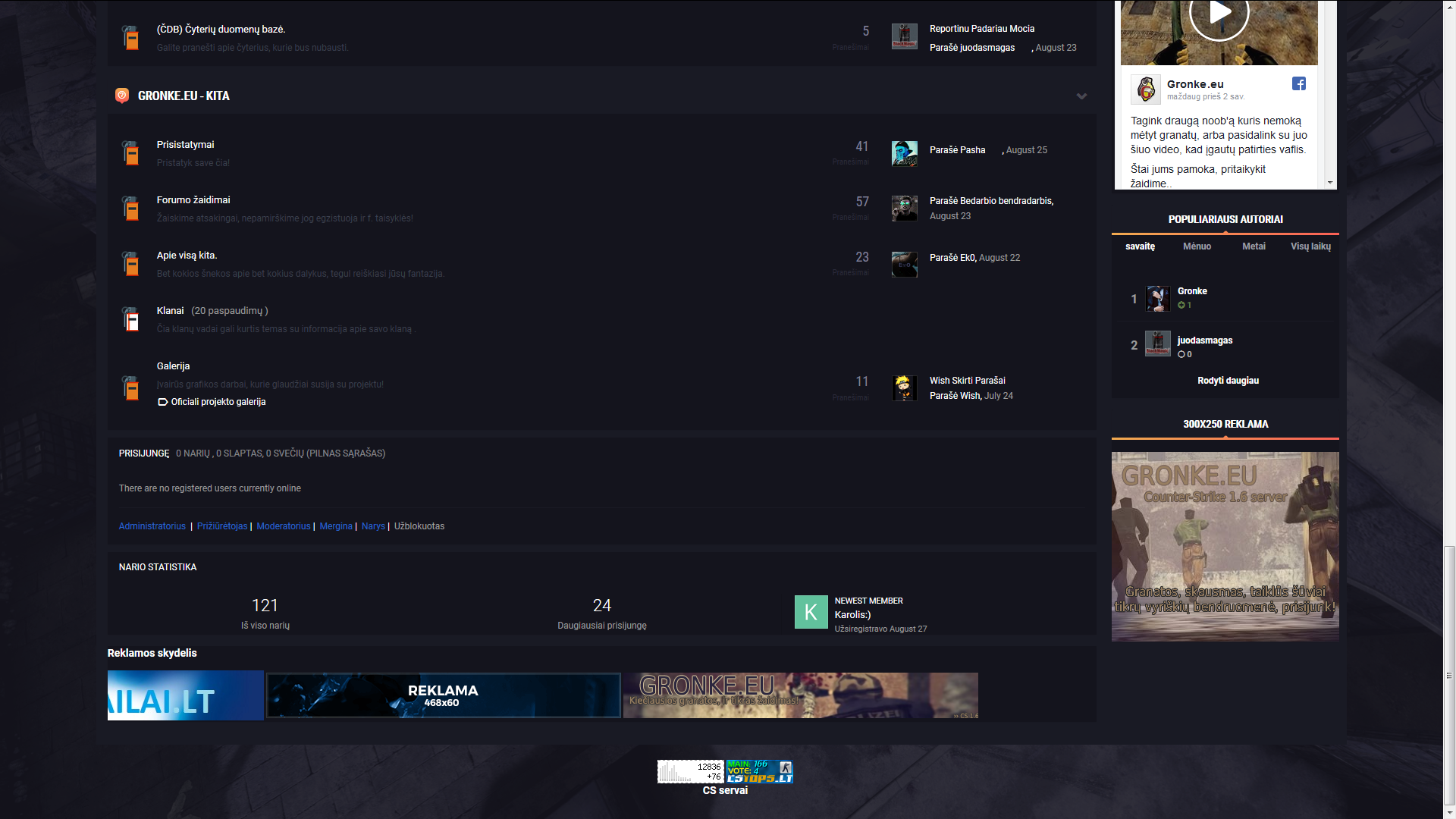Open the Apie visą kita forum
The image size is (1456, 819).
(x=187, y=256)
